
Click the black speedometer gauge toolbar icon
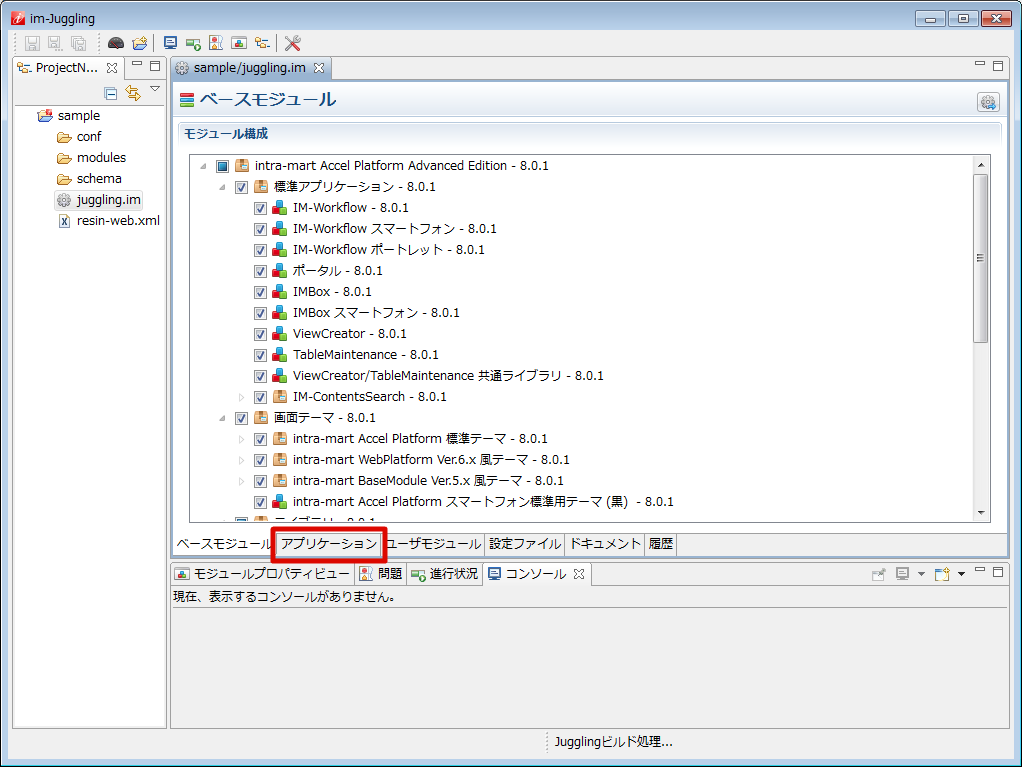point(116,44)
